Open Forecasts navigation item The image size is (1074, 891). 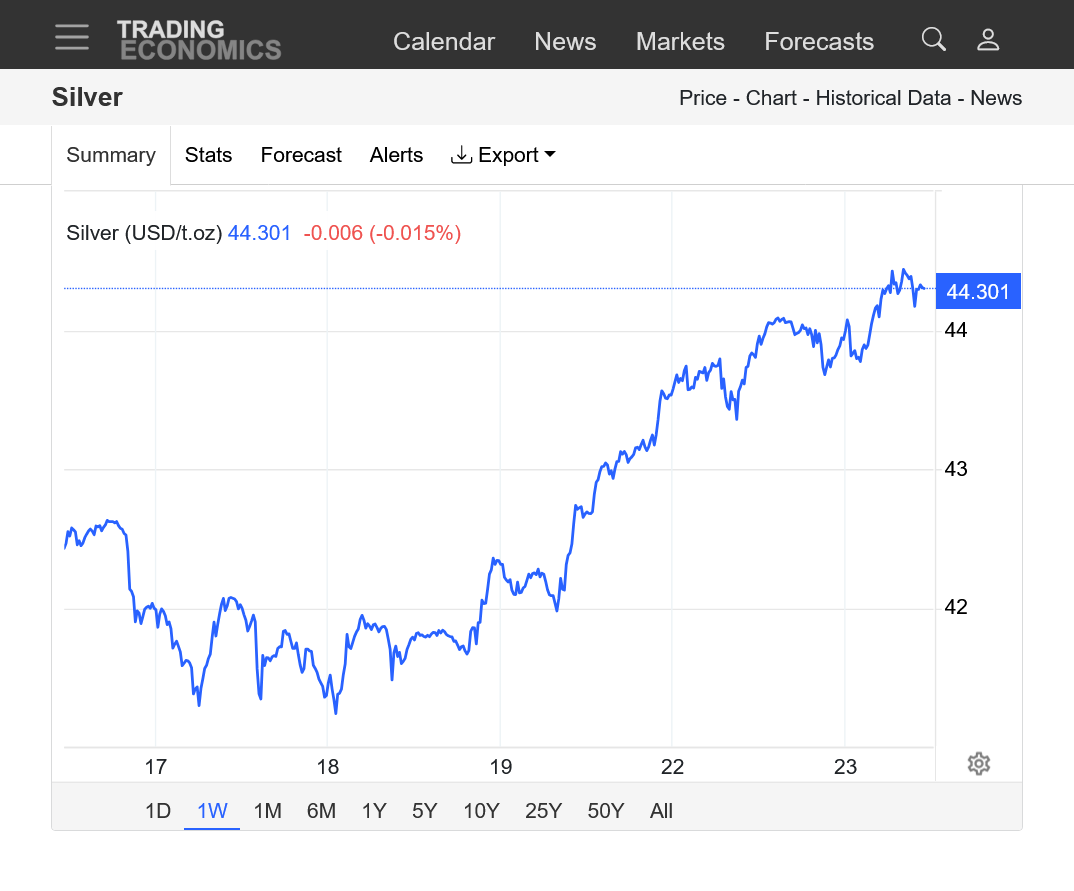[819, 42]
